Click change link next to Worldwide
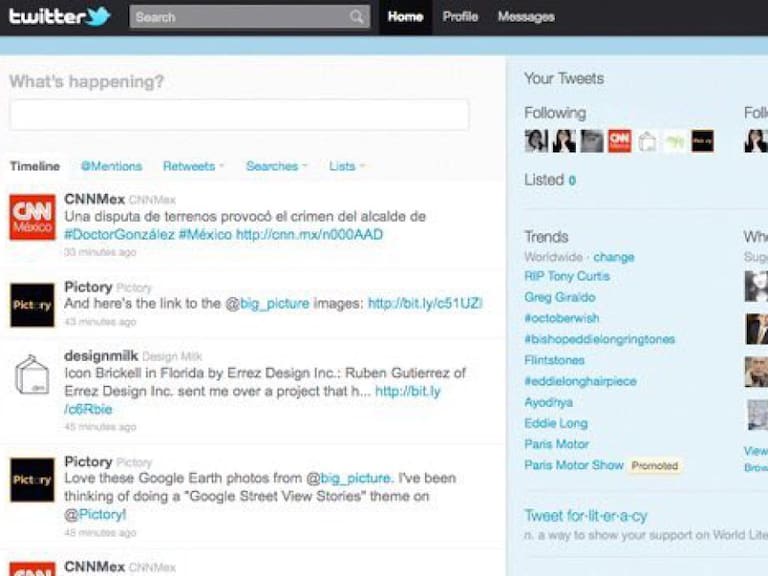The image size is (768, 576). coord(613,257)
